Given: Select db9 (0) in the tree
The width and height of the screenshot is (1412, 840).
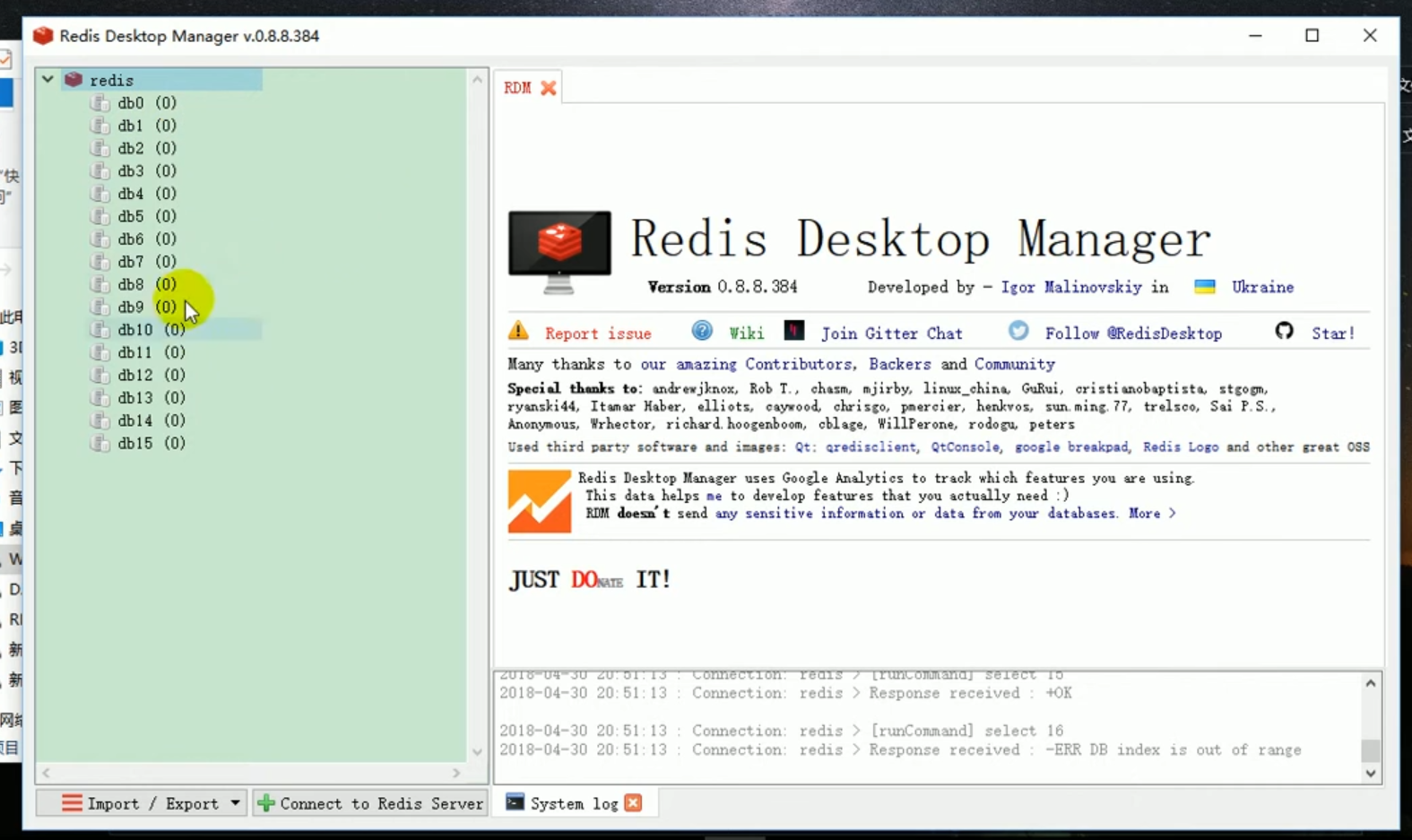Looking at the screenshot, I should coord(147,307).
